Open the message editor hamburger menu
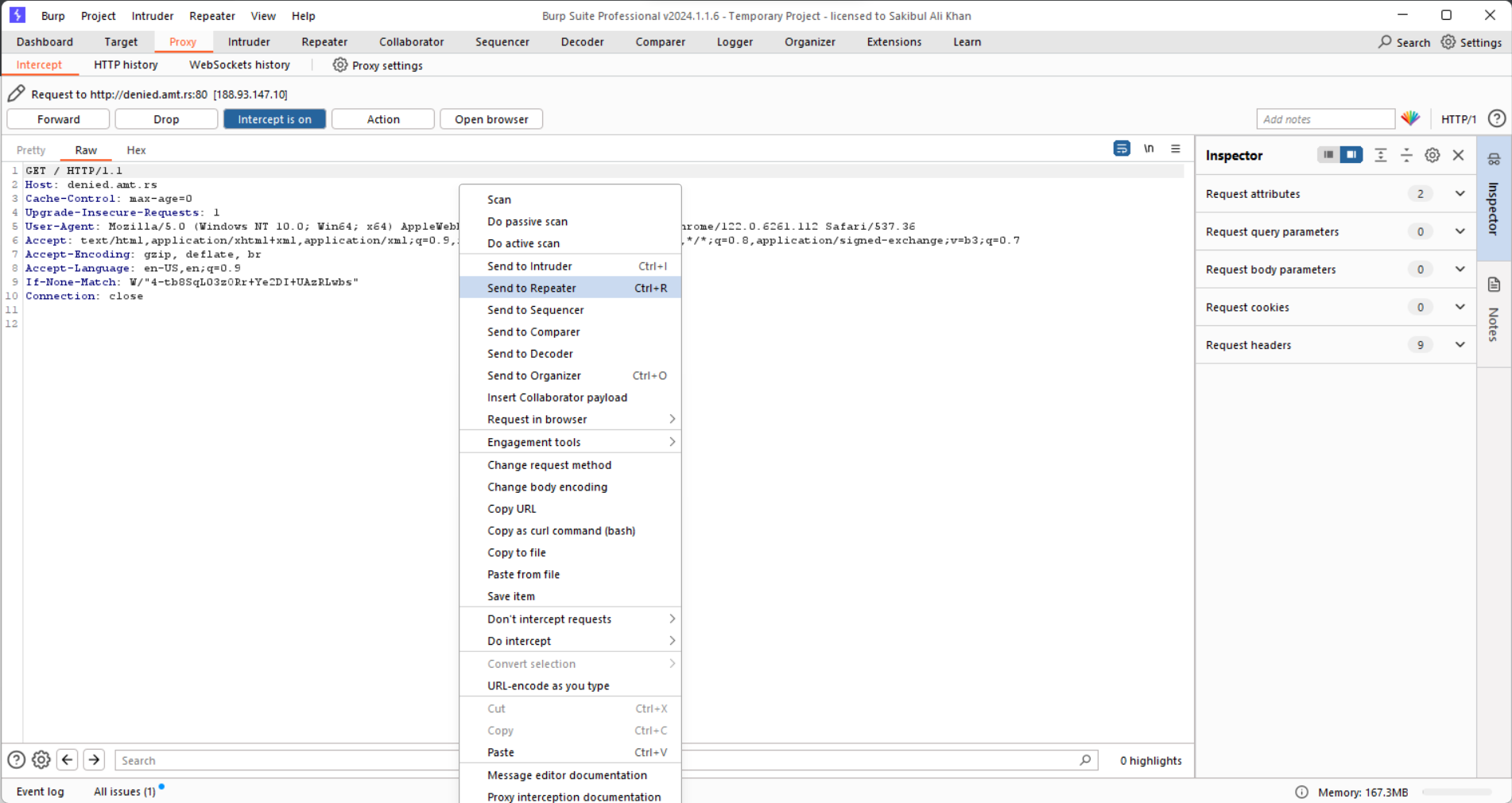 tap(1176, 149)
